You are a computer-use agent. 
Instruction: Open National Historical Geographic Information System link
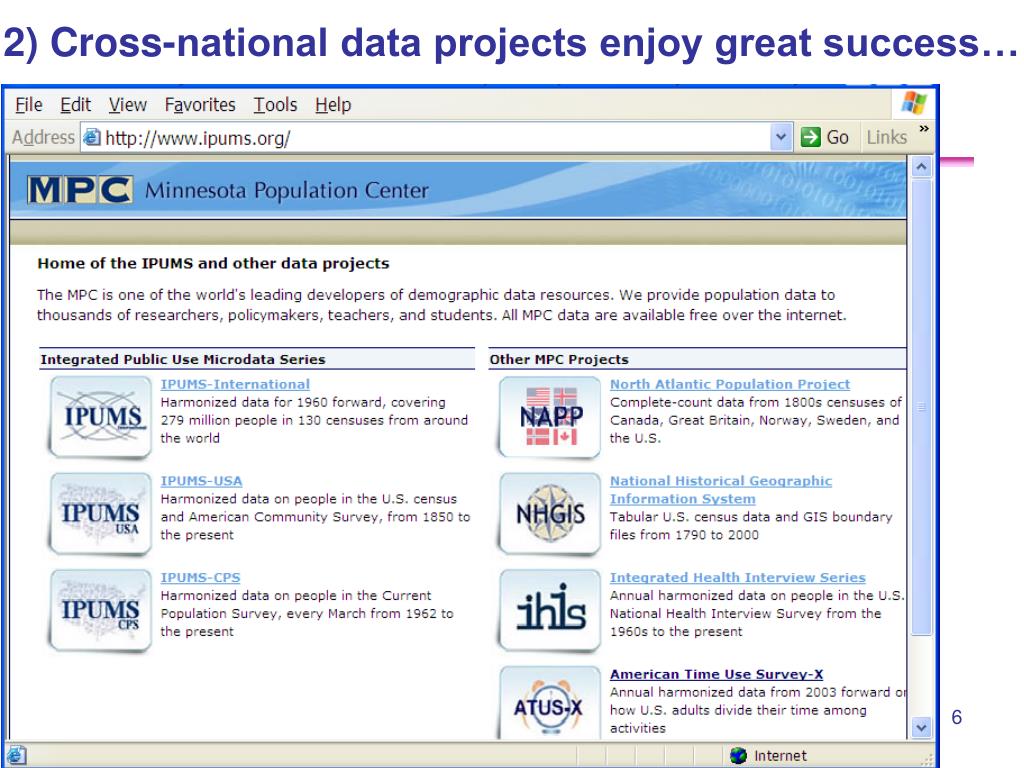721,490
